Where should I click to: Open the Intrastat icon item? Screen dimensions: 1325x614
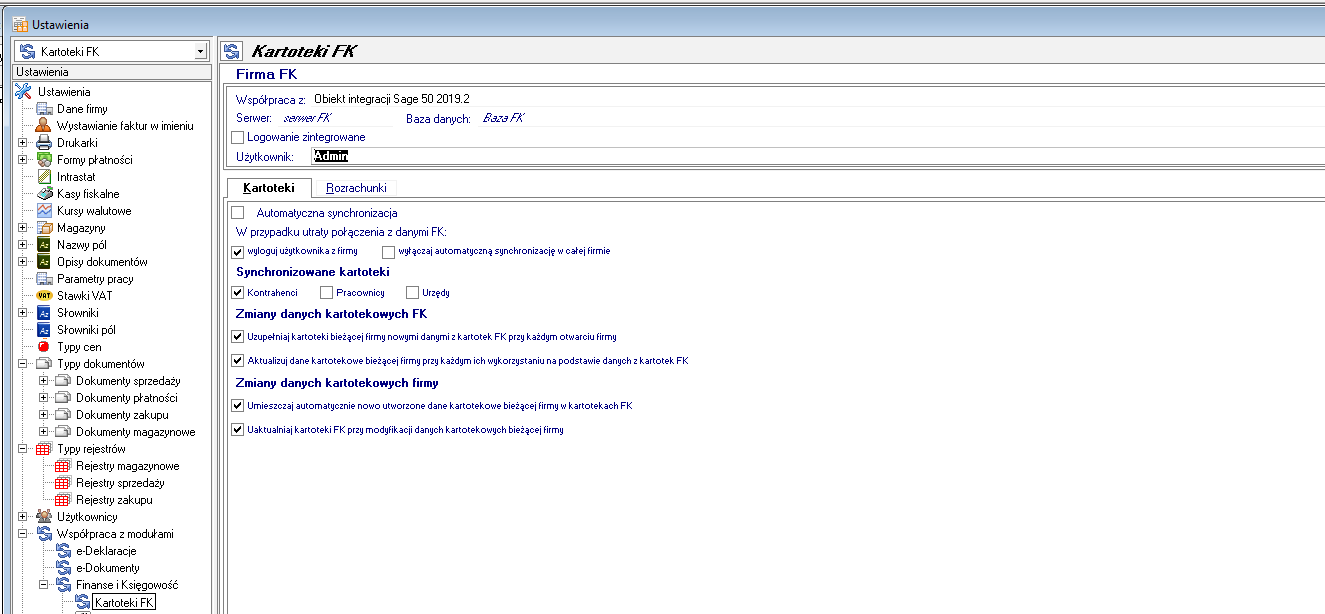click(44, 177)
